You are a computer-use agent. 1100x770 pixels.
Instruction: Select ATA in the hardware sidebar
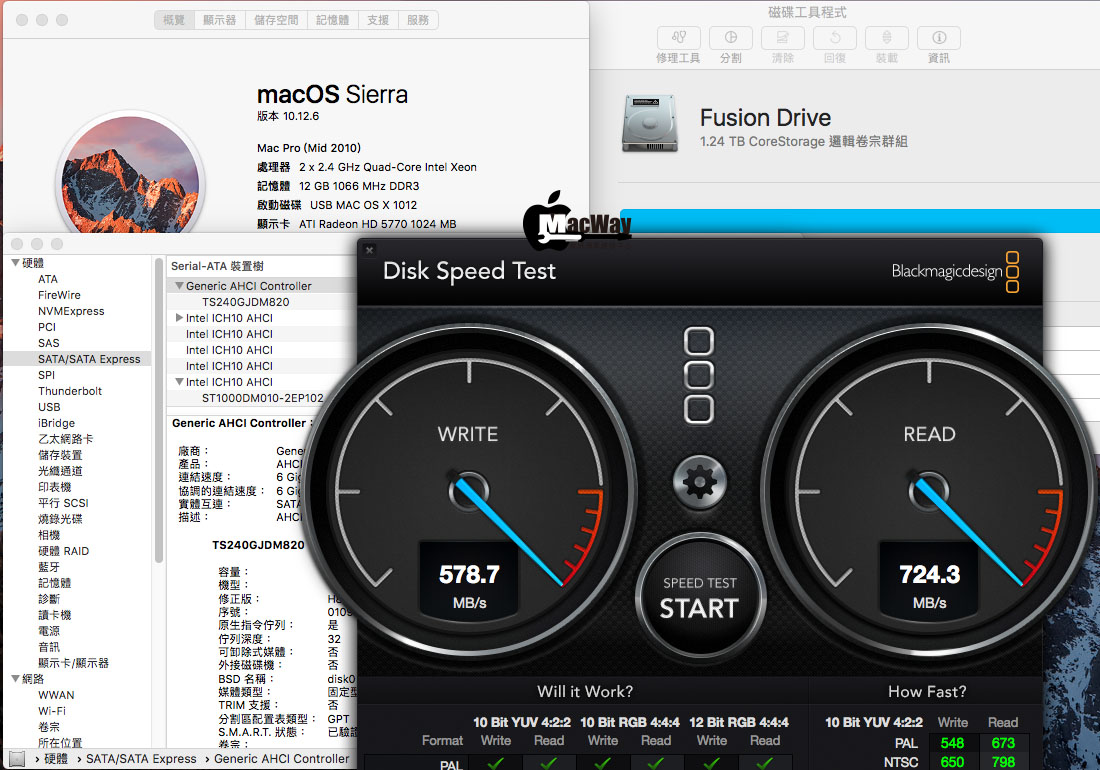coord(48,279)
